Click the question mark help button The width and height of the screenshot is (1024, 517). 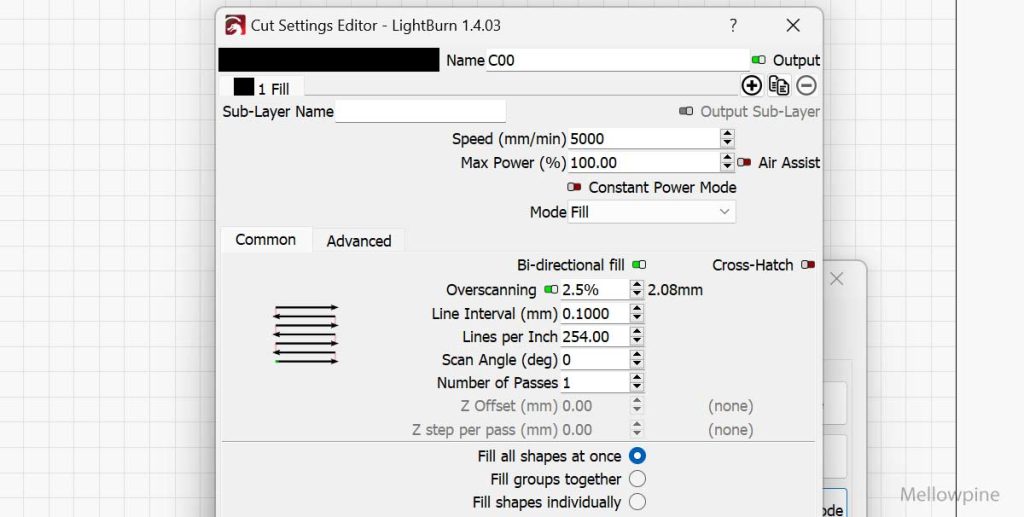pyautogui.click(x=733, y=25)
